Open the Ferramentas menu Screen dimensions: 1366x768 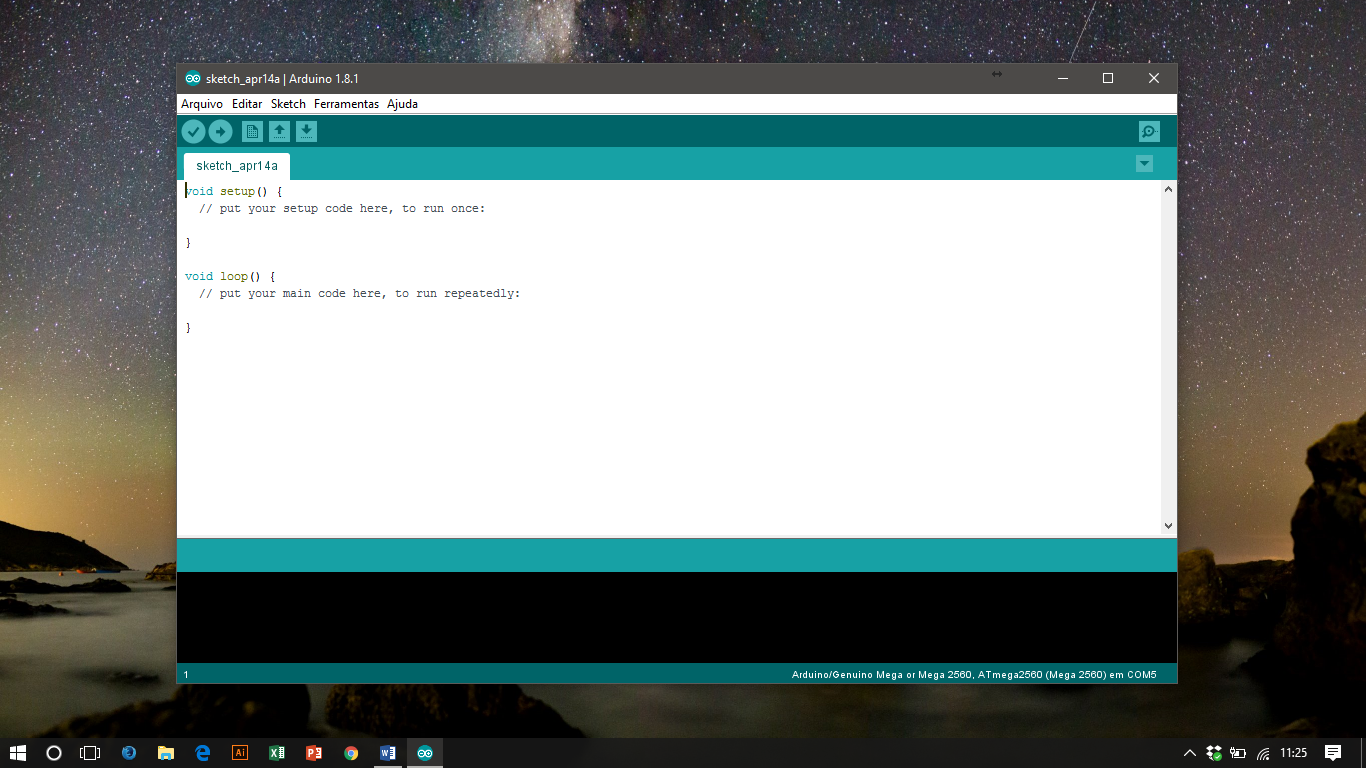346,104
